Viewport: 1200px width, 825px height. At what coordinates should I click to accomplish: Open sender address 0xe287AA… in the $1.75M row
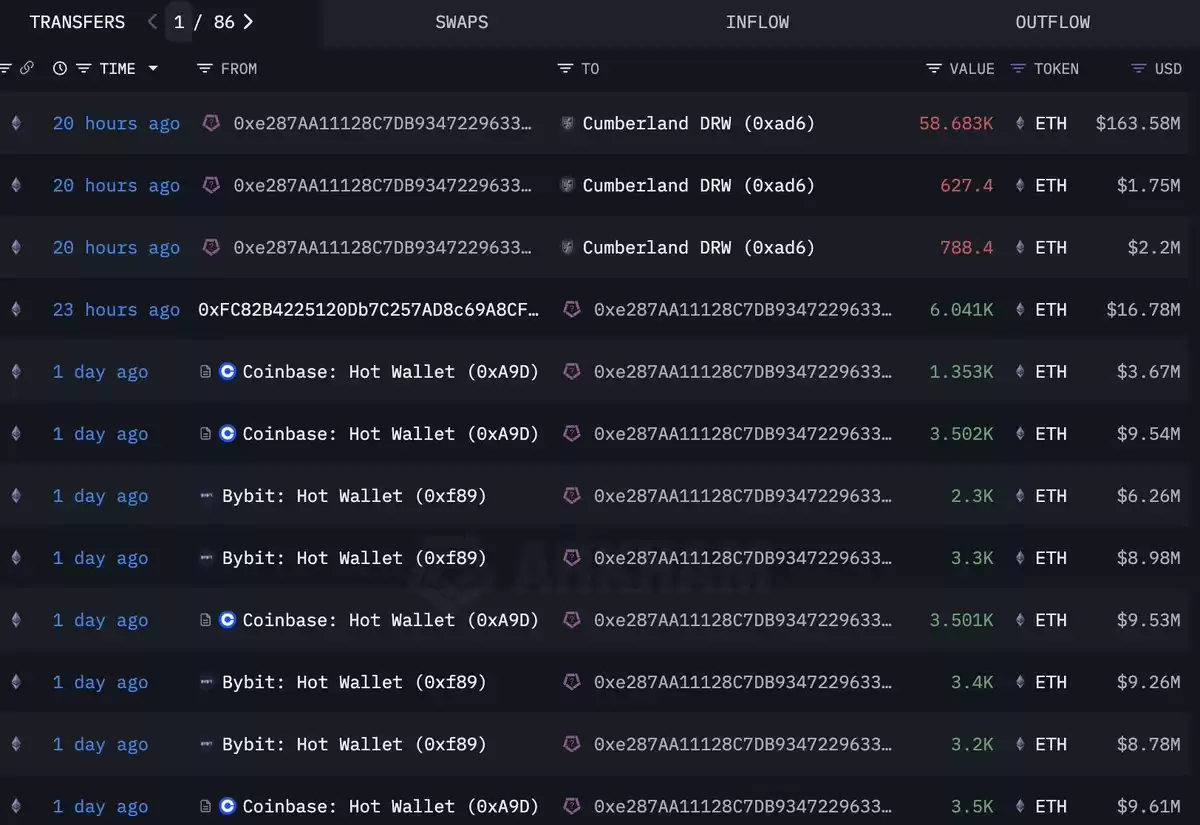(x=382, y=185)
